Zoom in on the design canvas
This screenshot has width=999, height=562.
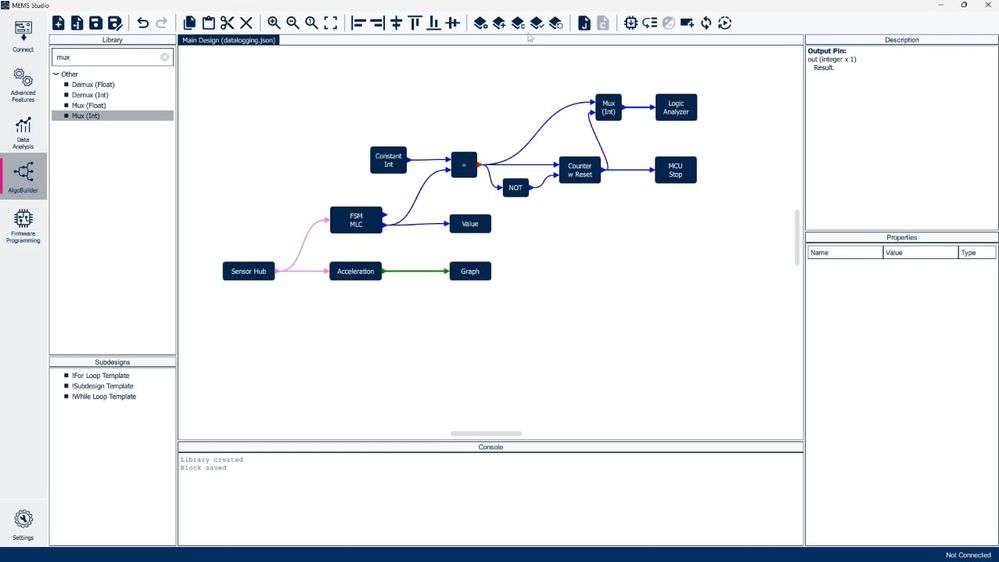[x=274, y=23]
